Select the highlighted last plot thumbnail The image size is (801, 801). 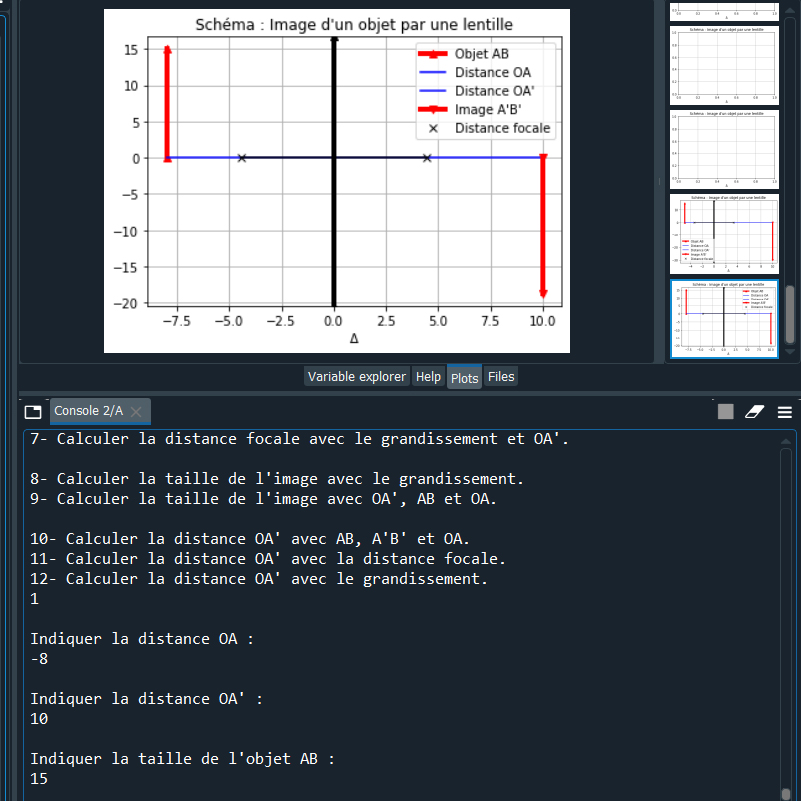[x=723, y=318]
